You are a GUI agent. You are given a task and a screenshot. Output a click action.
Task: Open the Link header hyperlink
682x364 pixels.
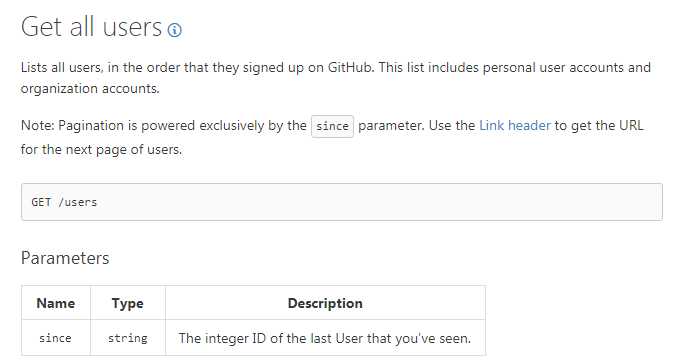click(515, 126)
